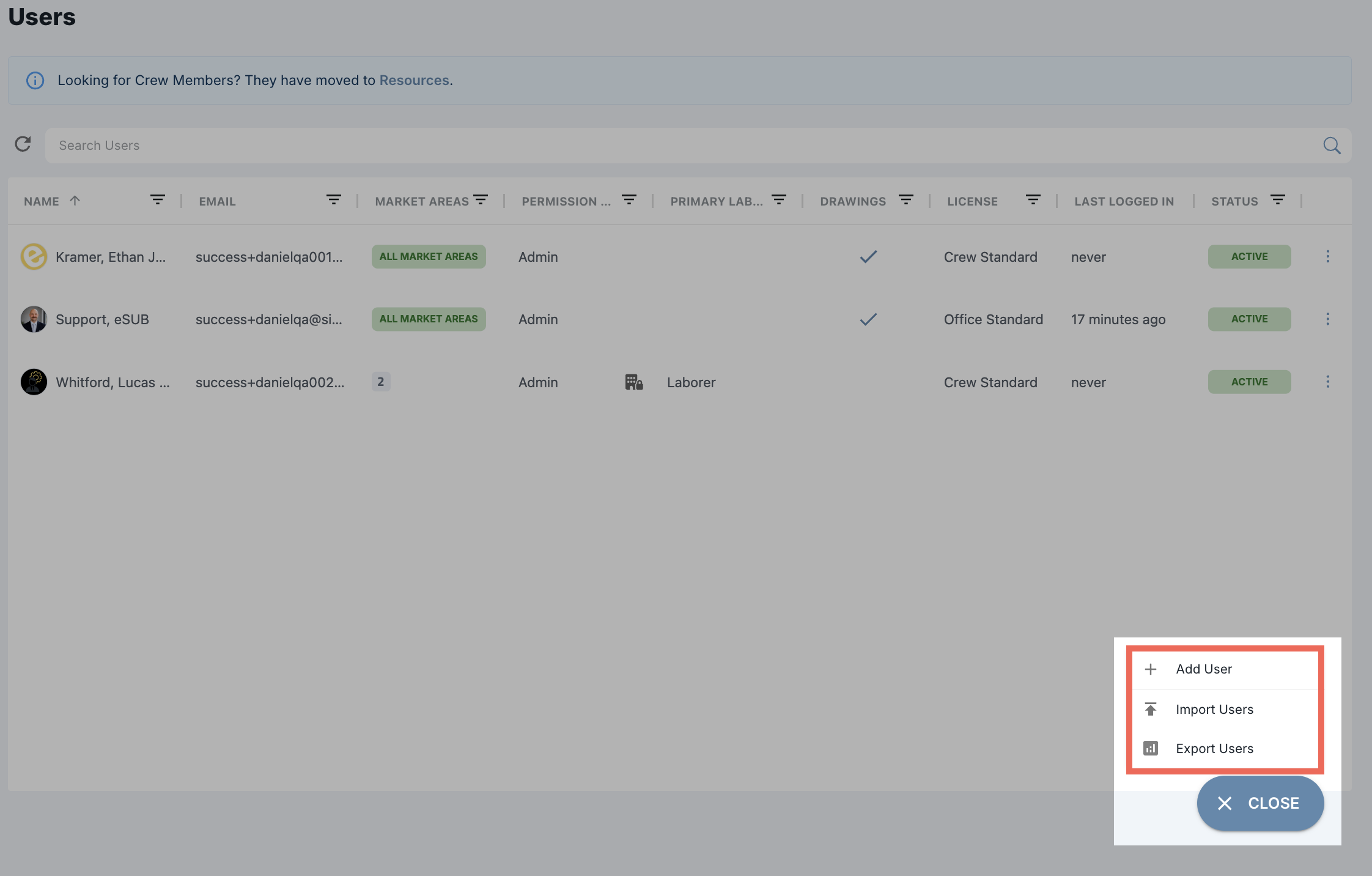Click email success+danielqa@si...
1372x876 pixels.
(x=269, y=319)
